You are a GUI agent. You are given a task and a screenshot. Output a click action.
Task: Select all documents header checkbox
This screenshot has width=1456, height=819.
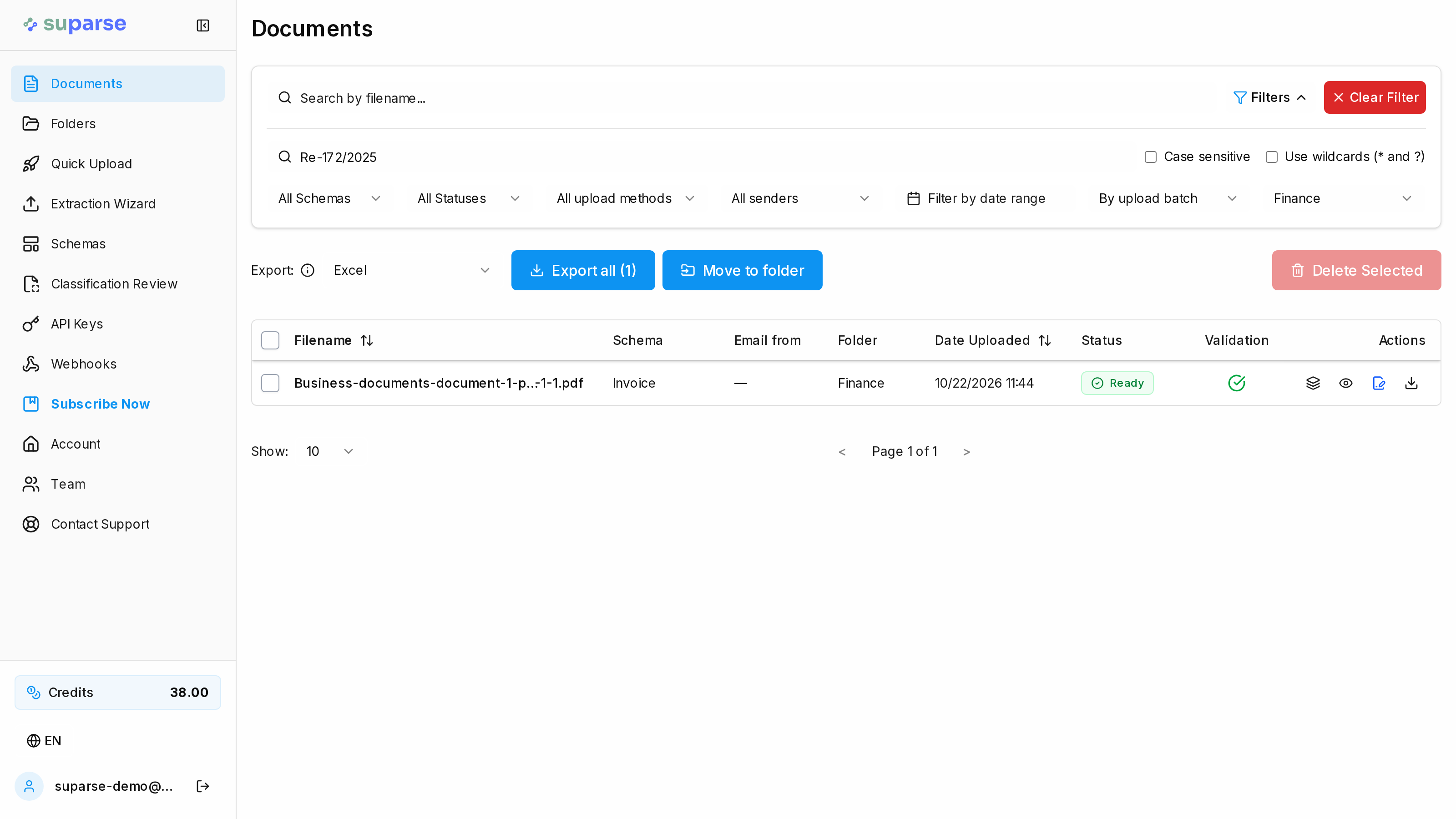tap(270, 340)
